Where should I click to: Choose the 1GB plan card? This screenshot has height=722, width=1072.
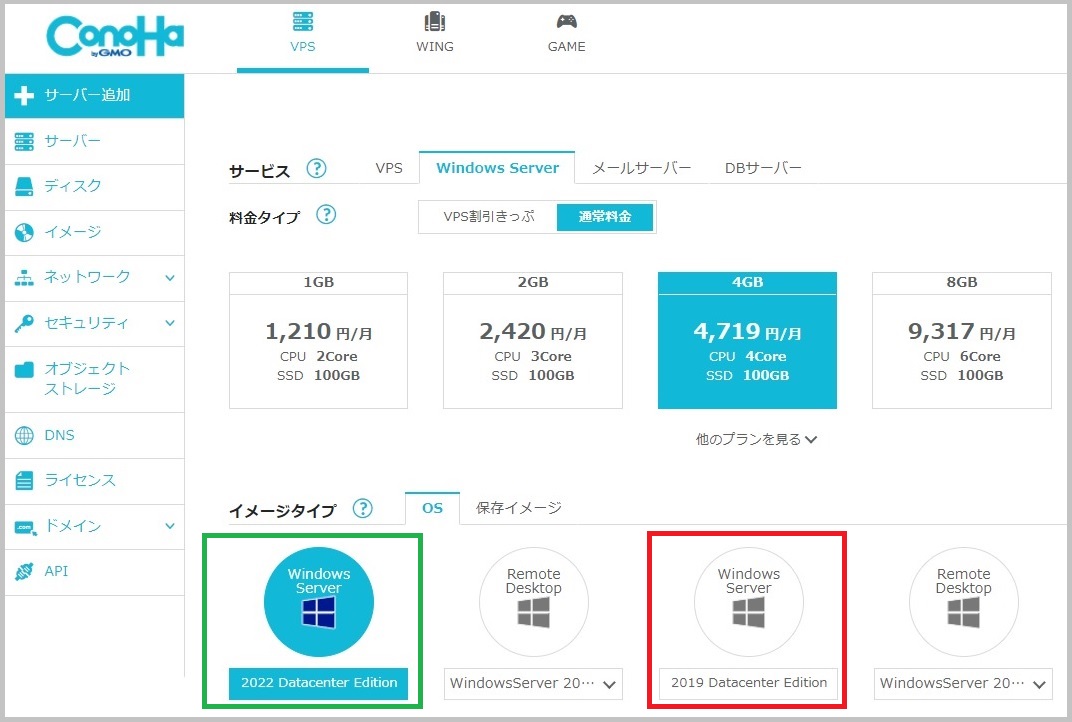(319, 340)
